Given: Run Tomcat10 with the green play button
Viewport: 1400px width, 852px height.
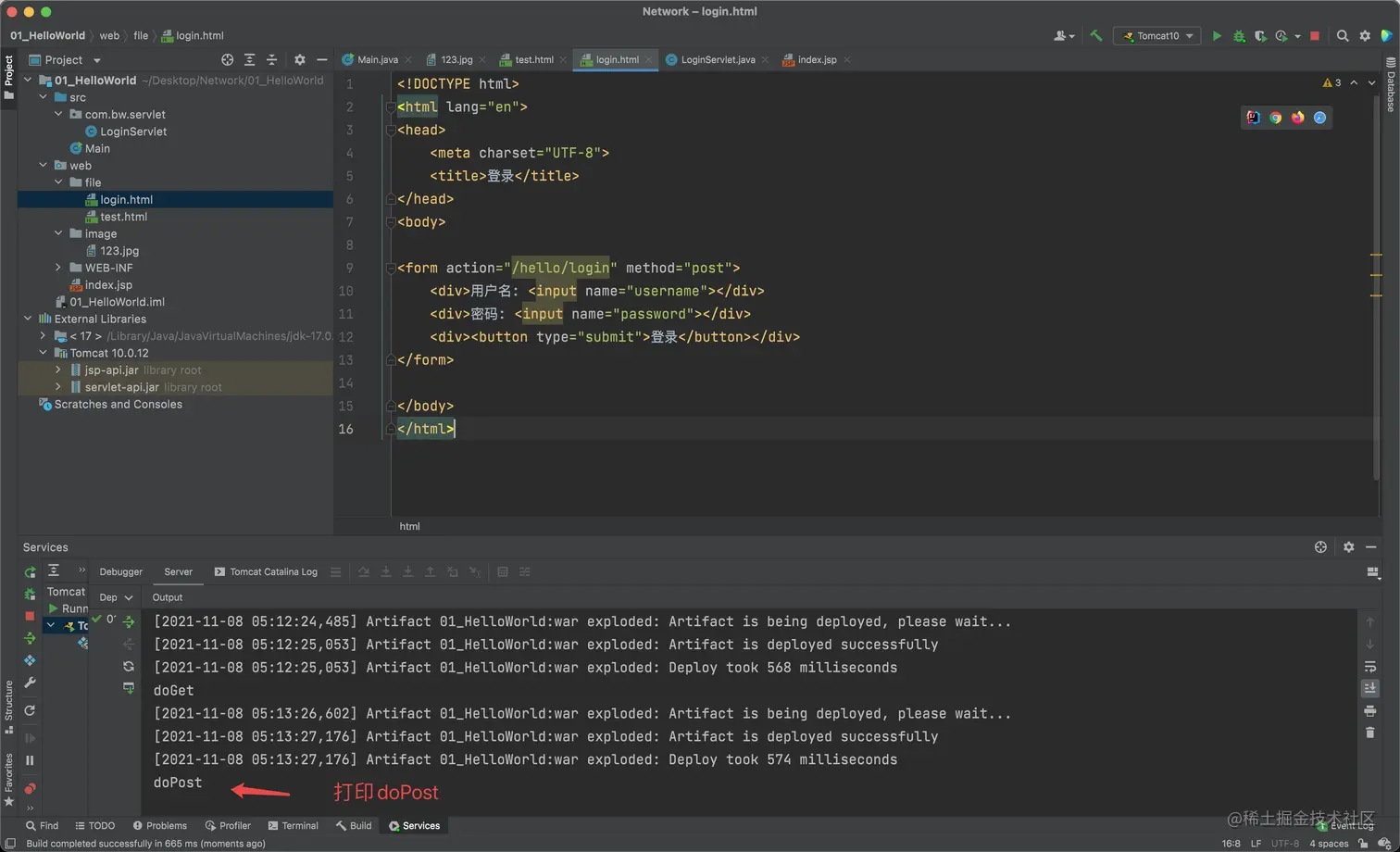Looking at the screenshot, I should point(1217,36).
